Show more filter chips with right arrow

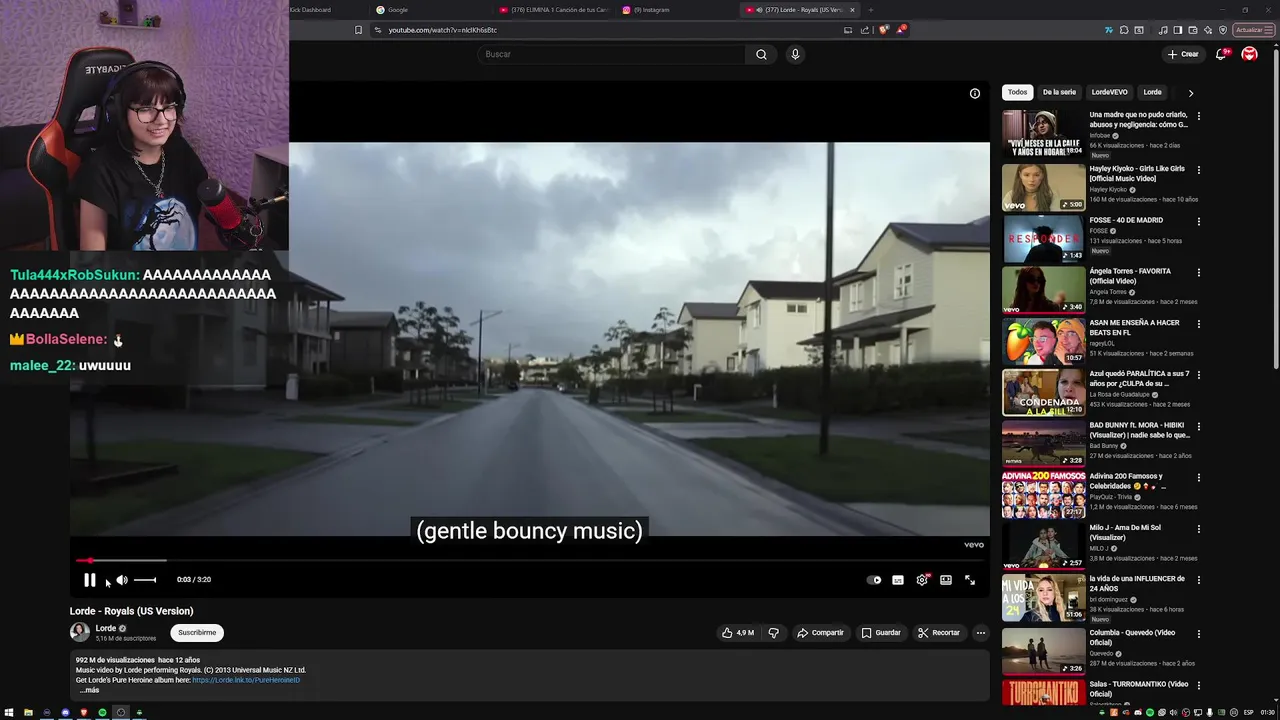tap(1190, 93)
